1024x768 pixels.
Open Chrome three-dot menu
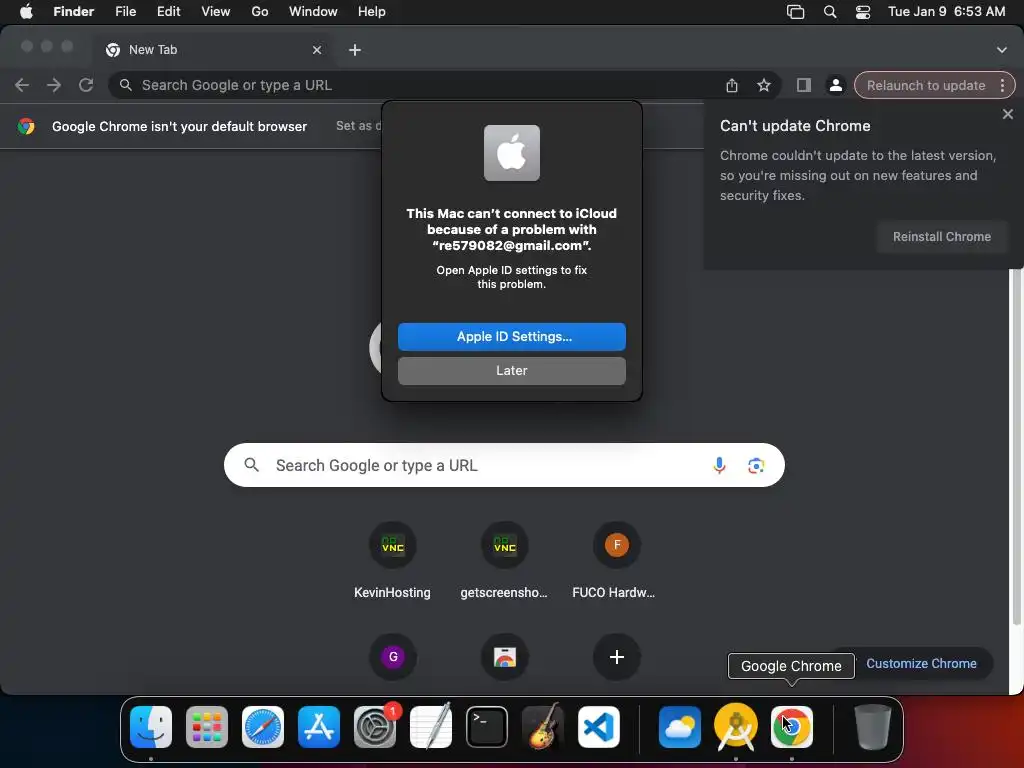[1002, 86]
